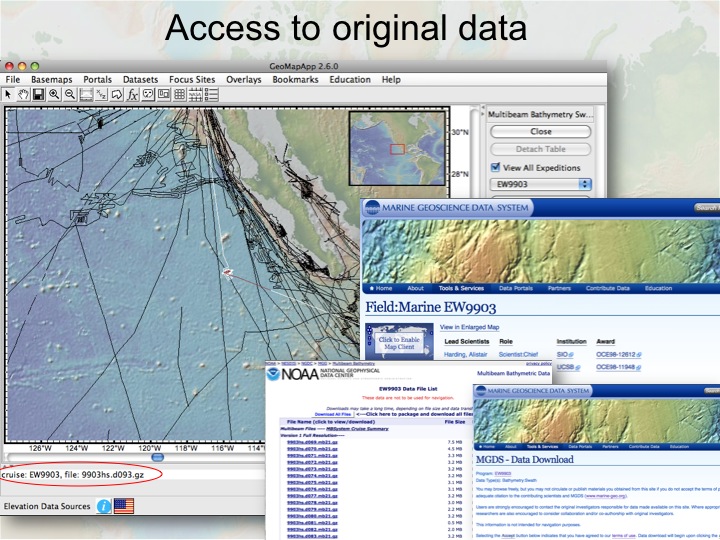Open the File menu
Viewport: 720px width, 540px height.
point(12,79)
